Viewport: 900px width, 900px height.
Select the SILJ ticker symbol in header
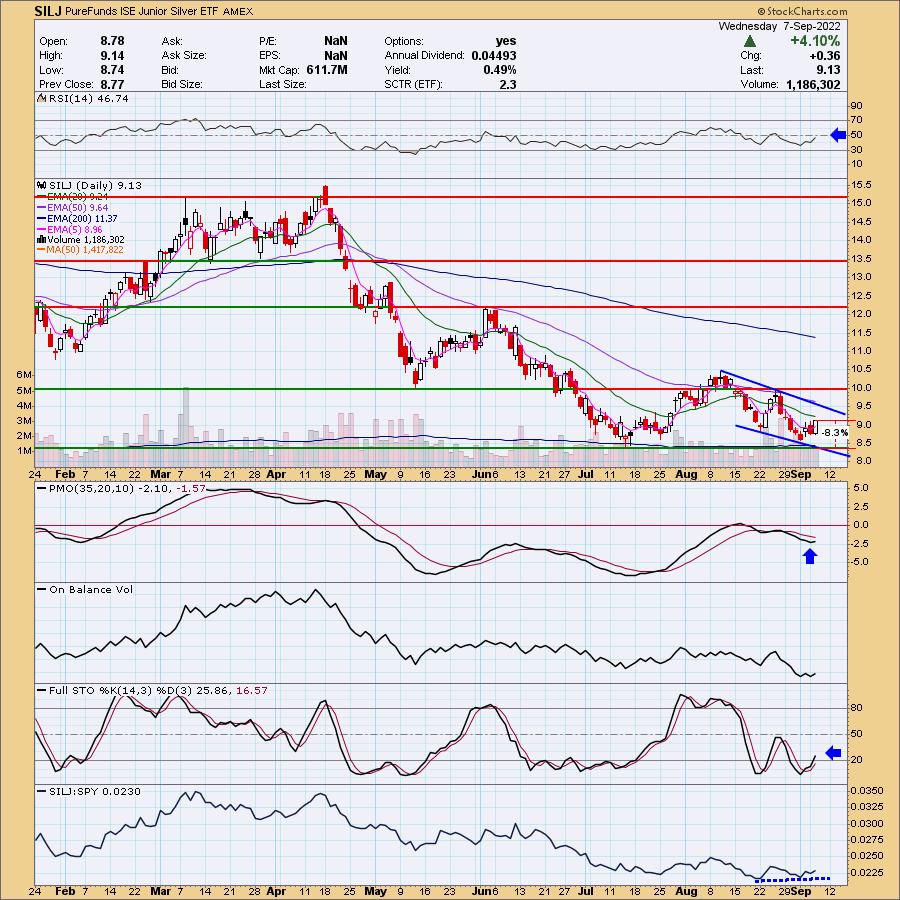49,11
